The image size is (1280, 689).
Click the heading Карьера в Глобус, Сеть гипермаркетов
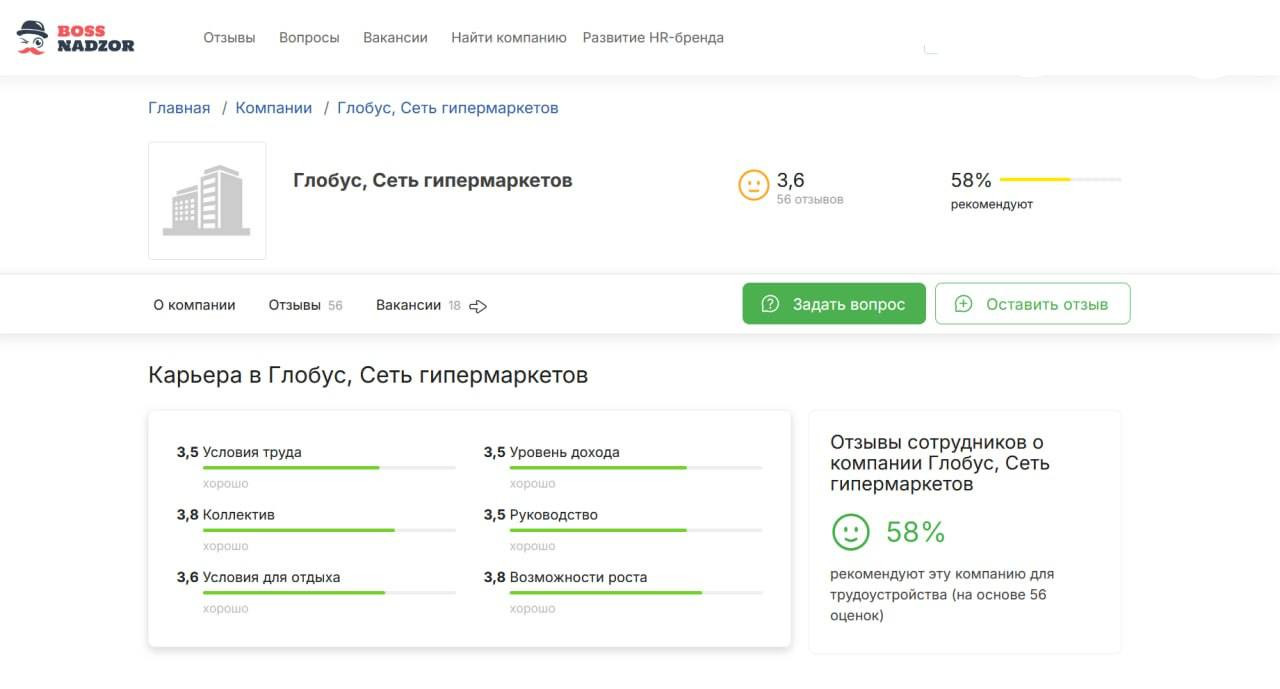point(368,375)
